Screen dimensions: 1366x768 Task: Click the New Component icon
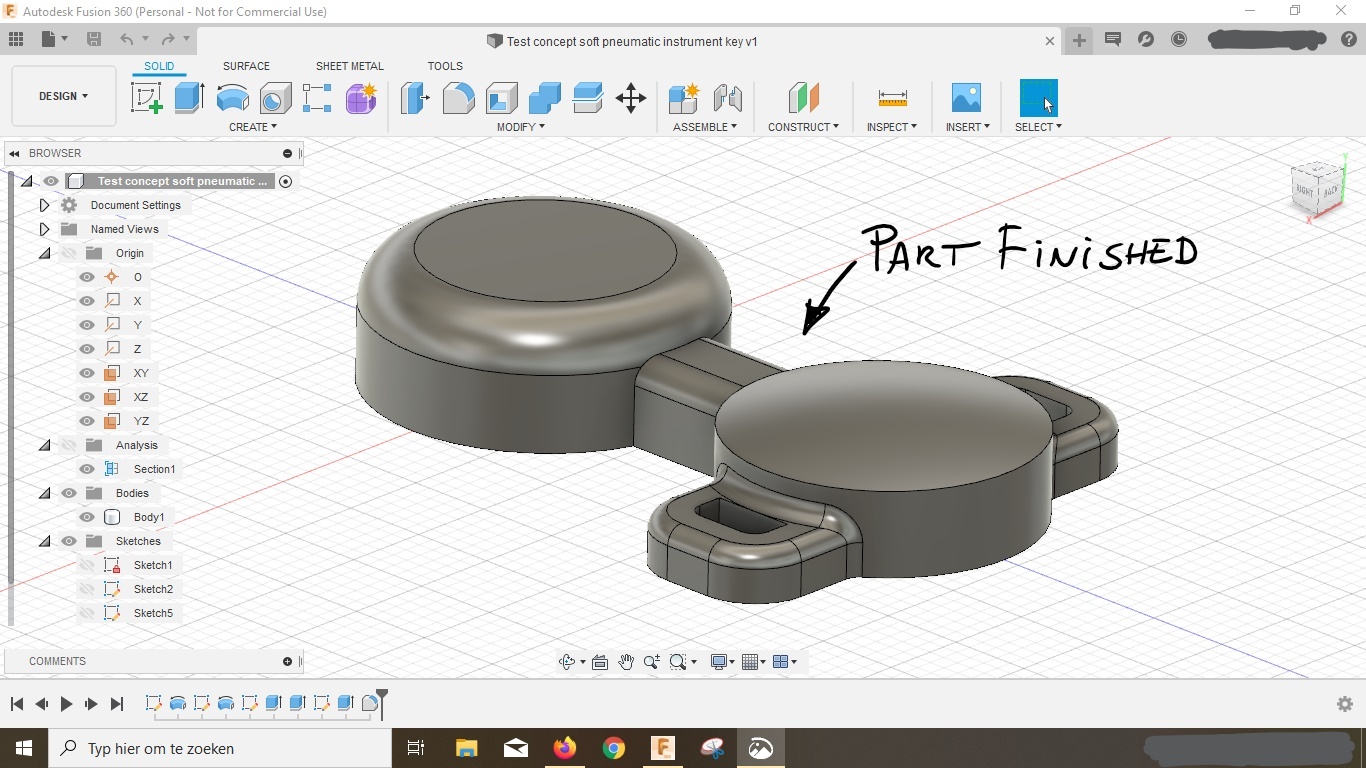pyautogui.click(x=684, y=98)
